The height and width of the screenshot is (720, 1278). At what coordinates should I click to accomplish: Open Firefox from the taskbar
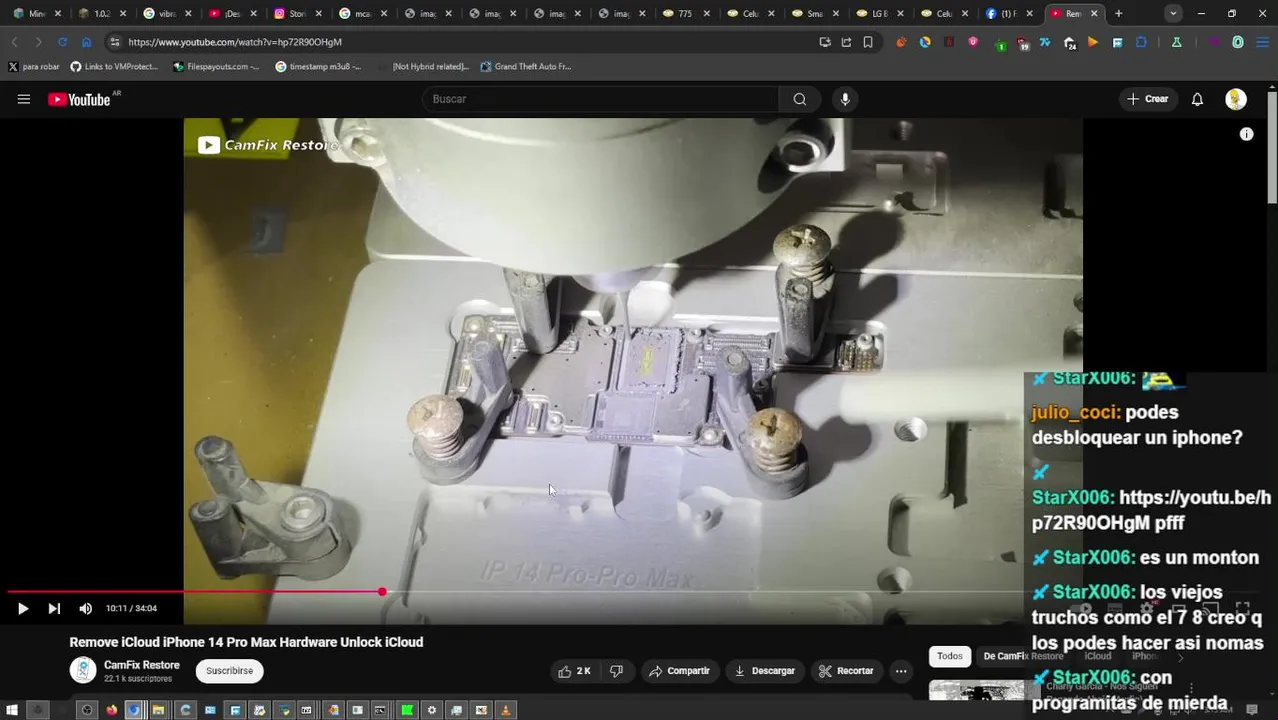tap(111, 710)
